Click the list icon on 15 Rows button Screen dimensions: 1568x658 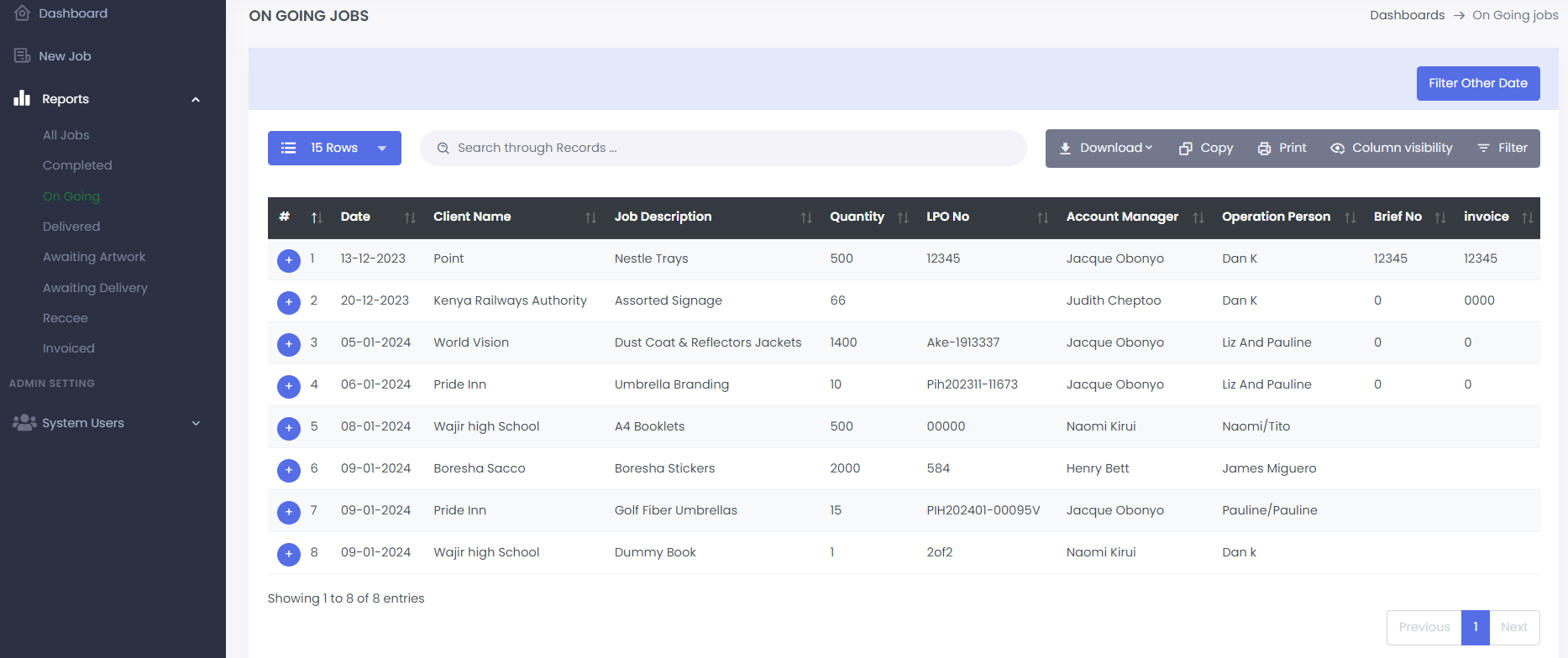click(288, 148)
